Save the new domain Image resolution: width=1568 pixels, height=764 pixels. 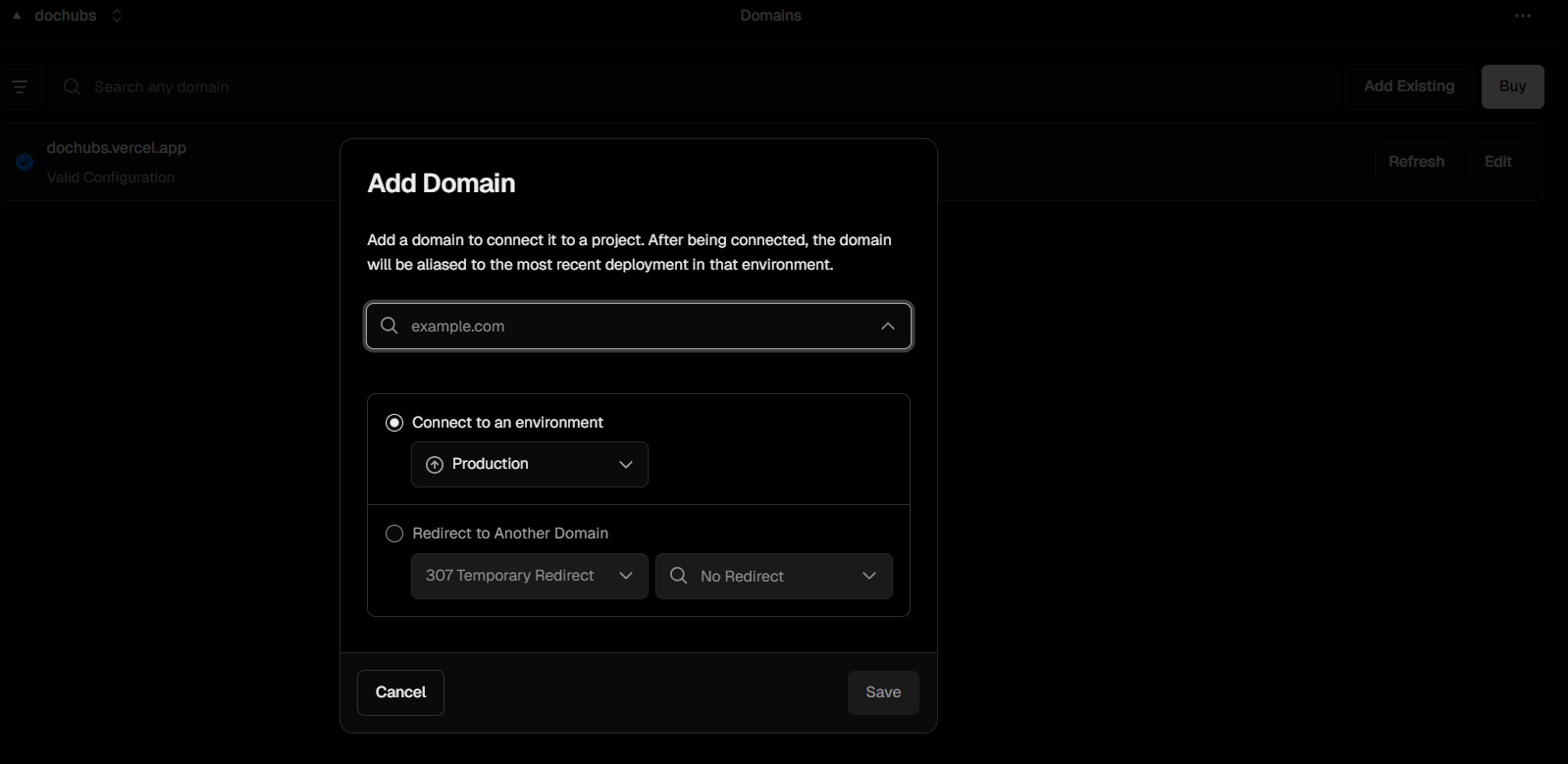[x=883, y=692]
